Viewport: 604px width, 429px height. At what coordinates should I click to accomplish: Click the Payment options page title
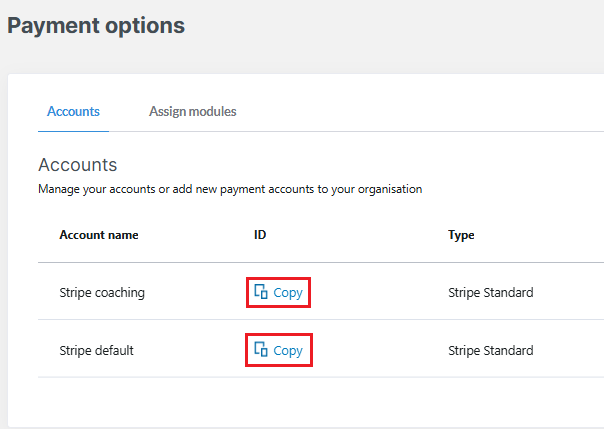coord(96,26)
